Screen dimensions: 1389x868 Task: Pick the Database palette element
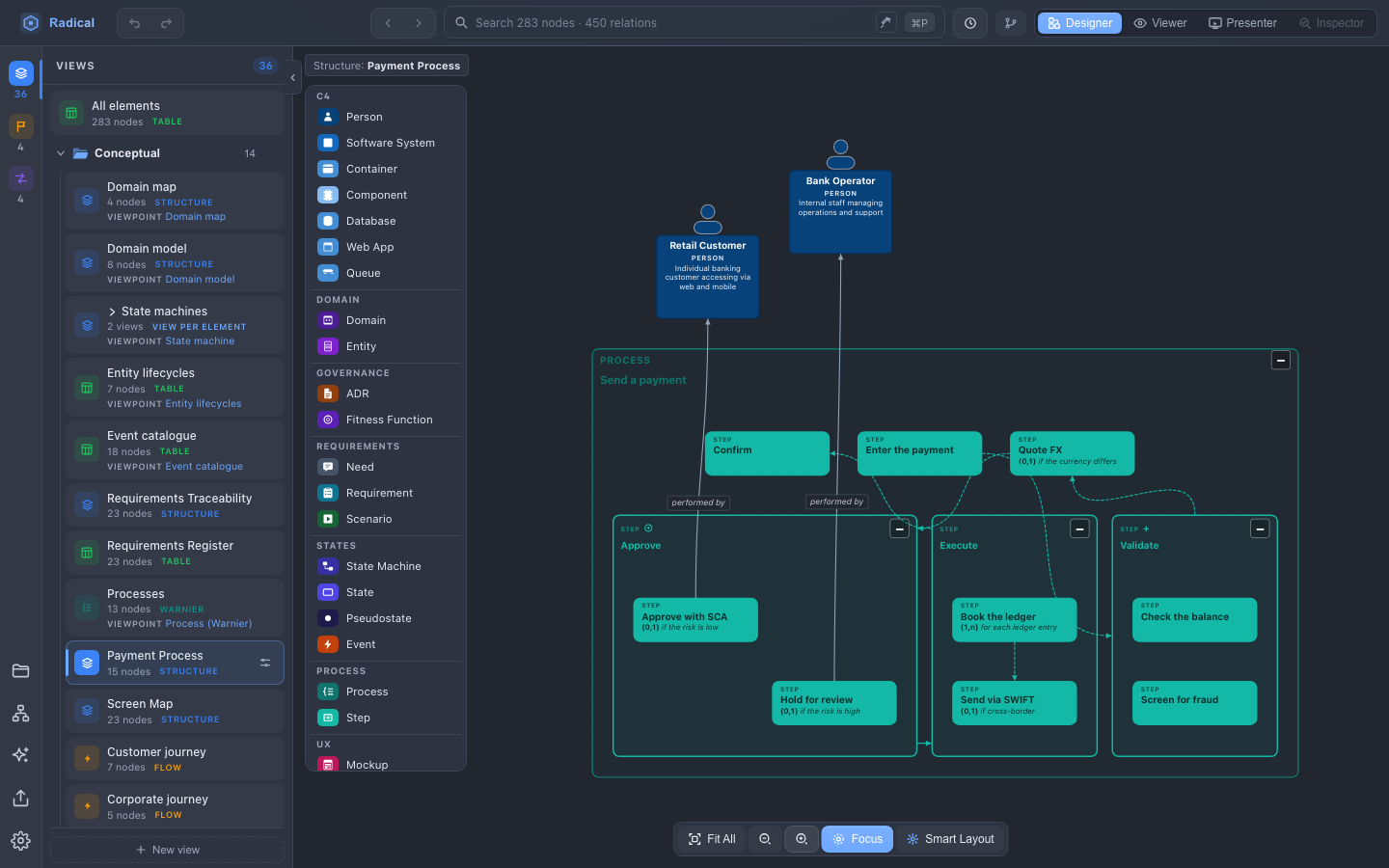click(x=386, y=221)
